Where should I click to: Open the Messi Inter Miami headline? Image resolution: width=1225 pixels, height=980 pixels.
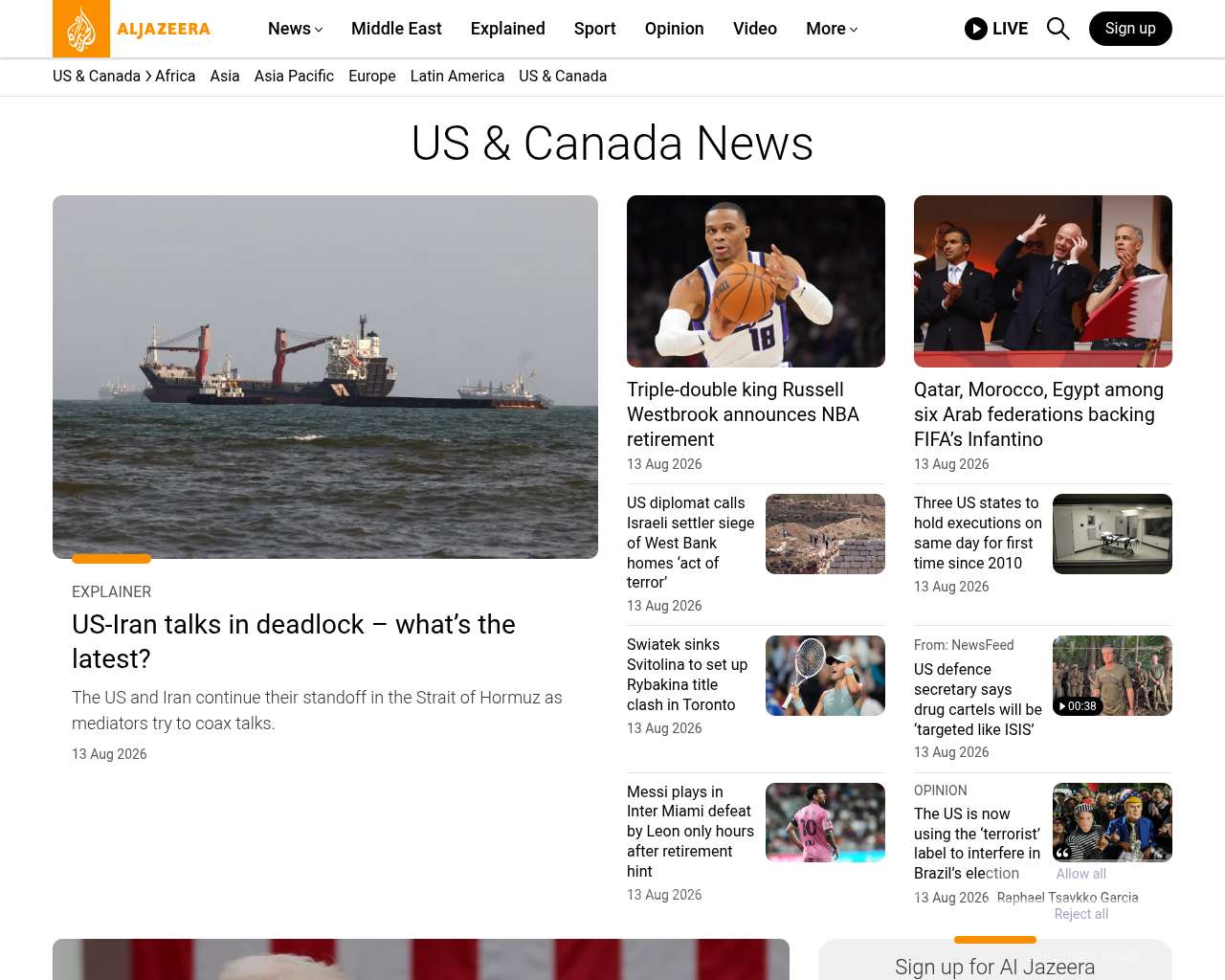click(690, 832)
